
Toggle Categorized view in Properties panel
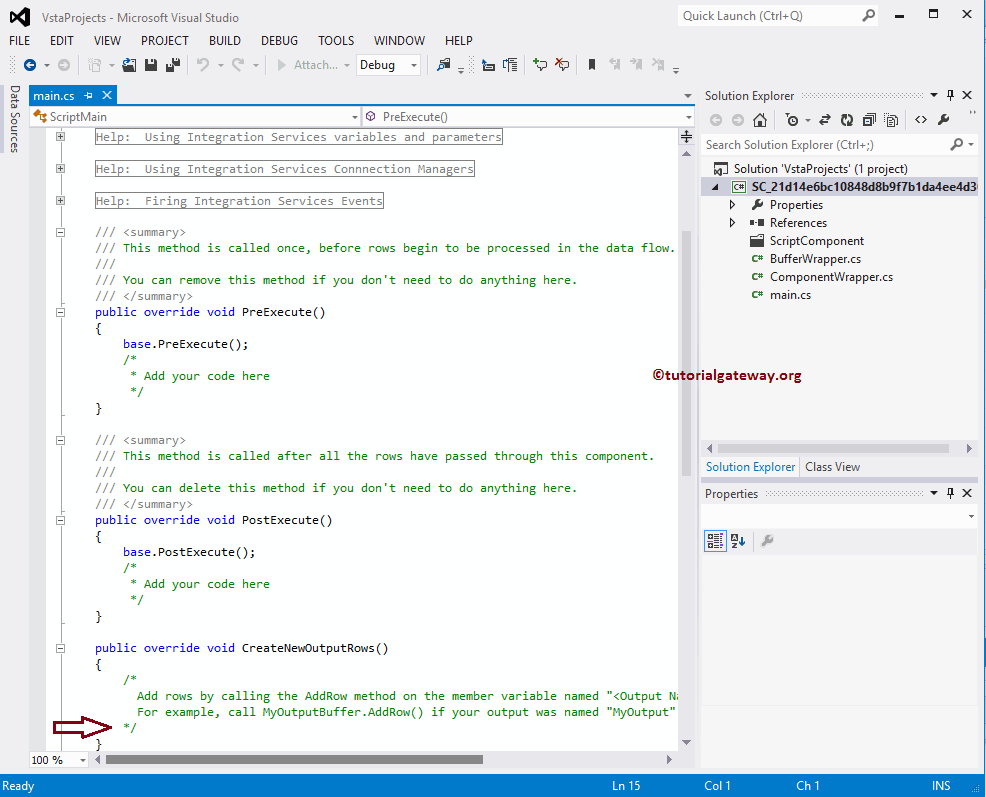(714, 541)
